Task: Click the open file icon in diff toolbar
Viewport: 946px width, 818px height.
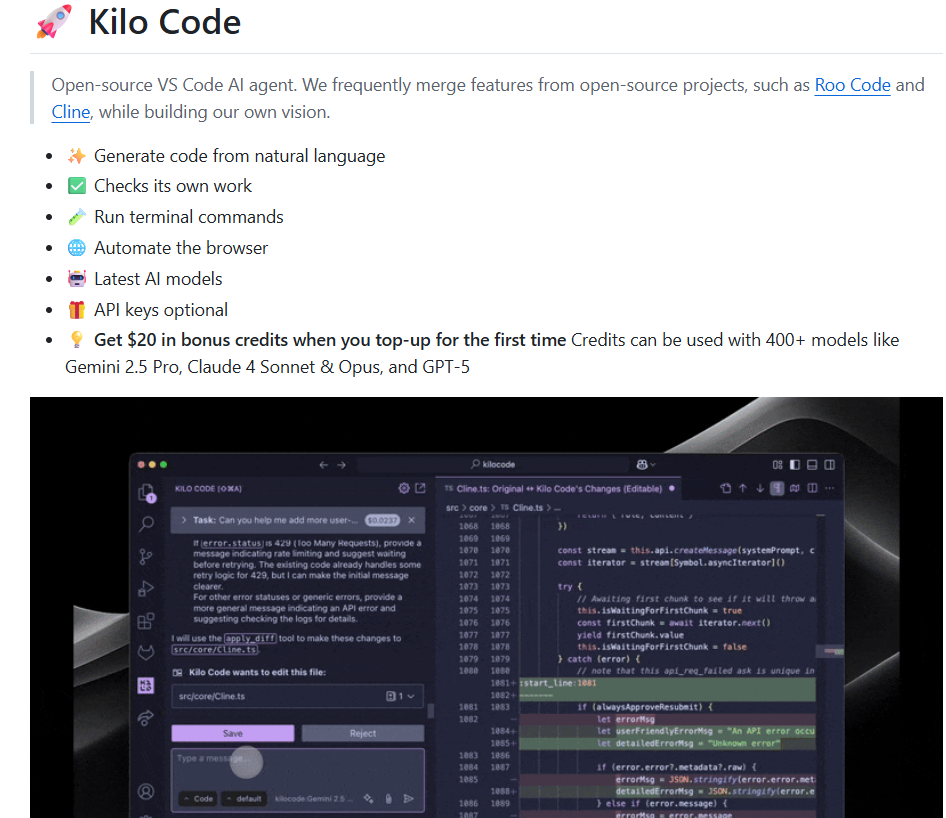Action: [726, 488]
